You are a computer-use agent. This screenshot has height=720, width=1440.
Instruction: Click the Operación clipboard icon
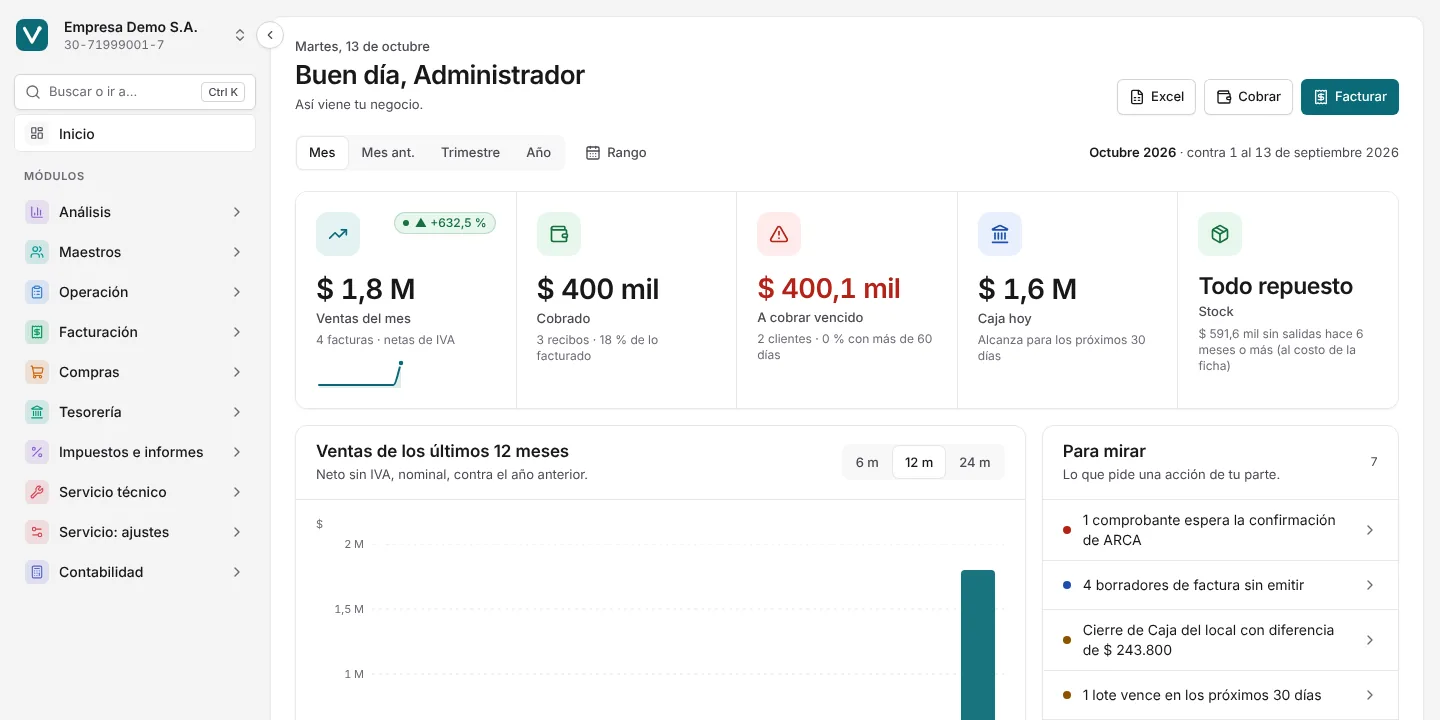click(37, 292)
